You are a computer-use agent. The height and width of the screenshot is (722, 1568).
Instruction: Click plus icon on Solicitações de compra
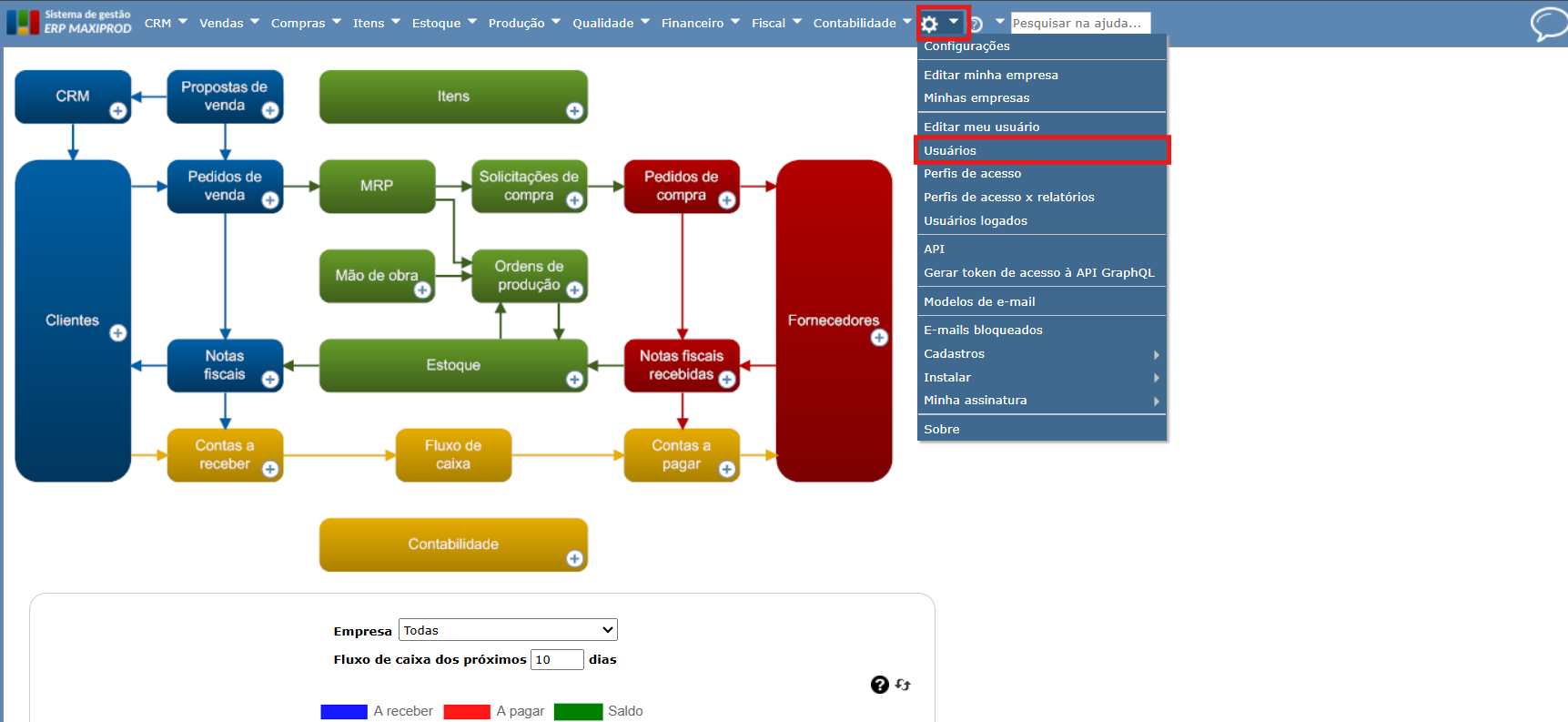point(574,200)
